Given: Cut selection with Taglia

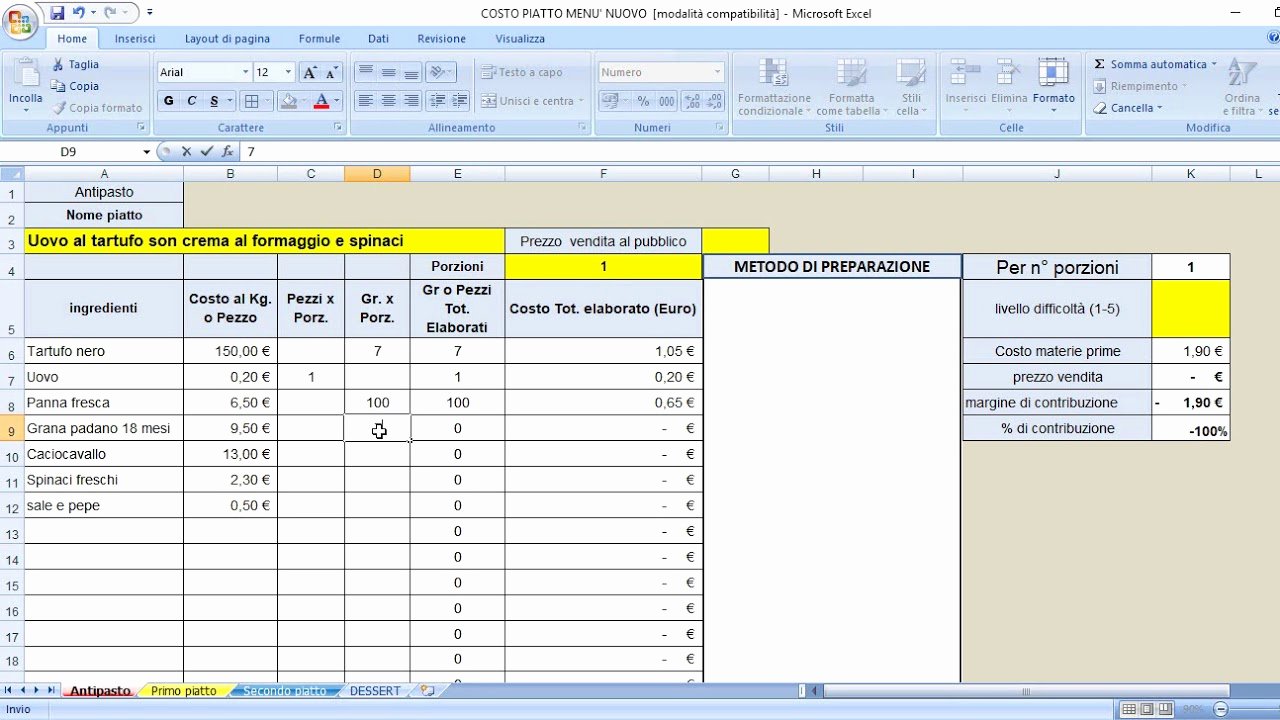Looking at the screenshot, I should (x=76, y=64).
